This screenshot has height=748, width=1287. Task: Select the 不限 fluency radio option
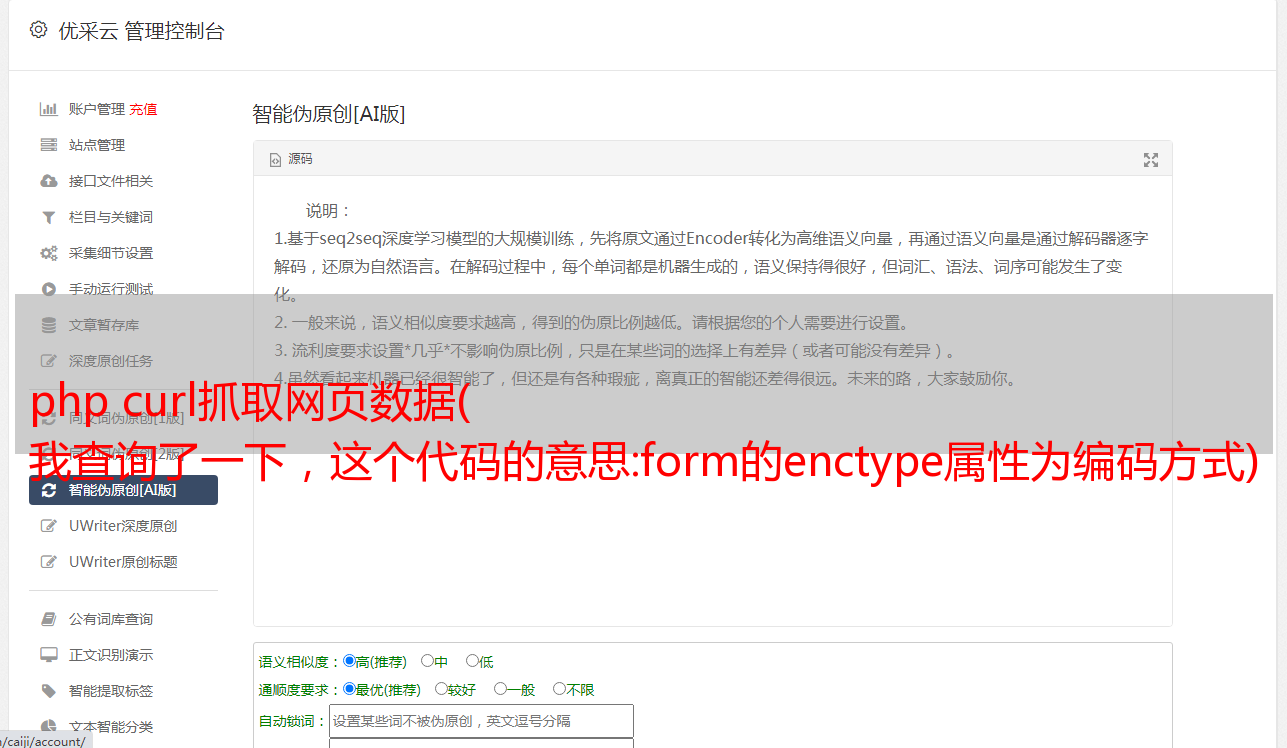(x=559, y=688)
